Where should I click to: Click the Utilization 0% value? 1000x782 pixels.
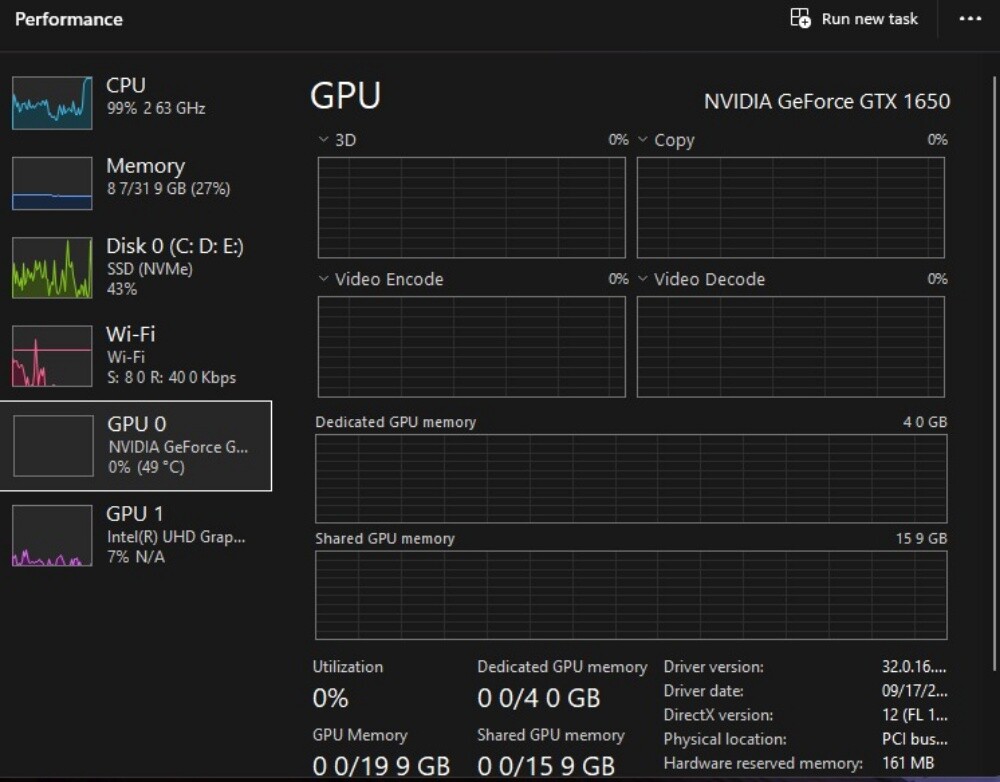pos(330,698)
